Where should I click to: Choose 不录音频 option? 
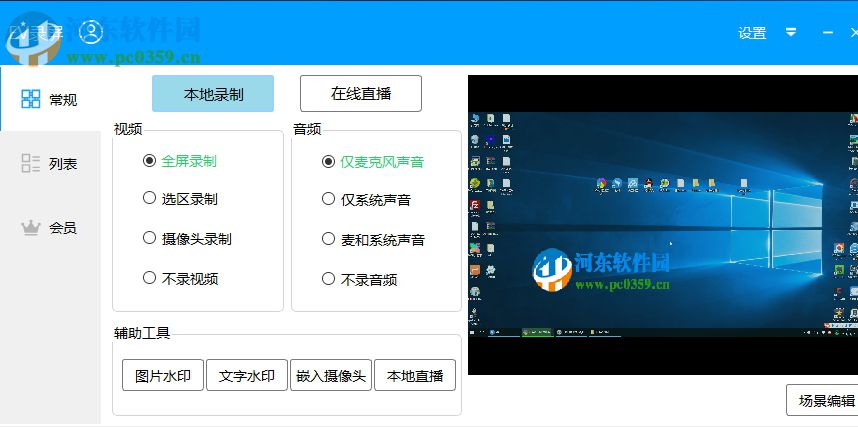(x=359, y=279)
